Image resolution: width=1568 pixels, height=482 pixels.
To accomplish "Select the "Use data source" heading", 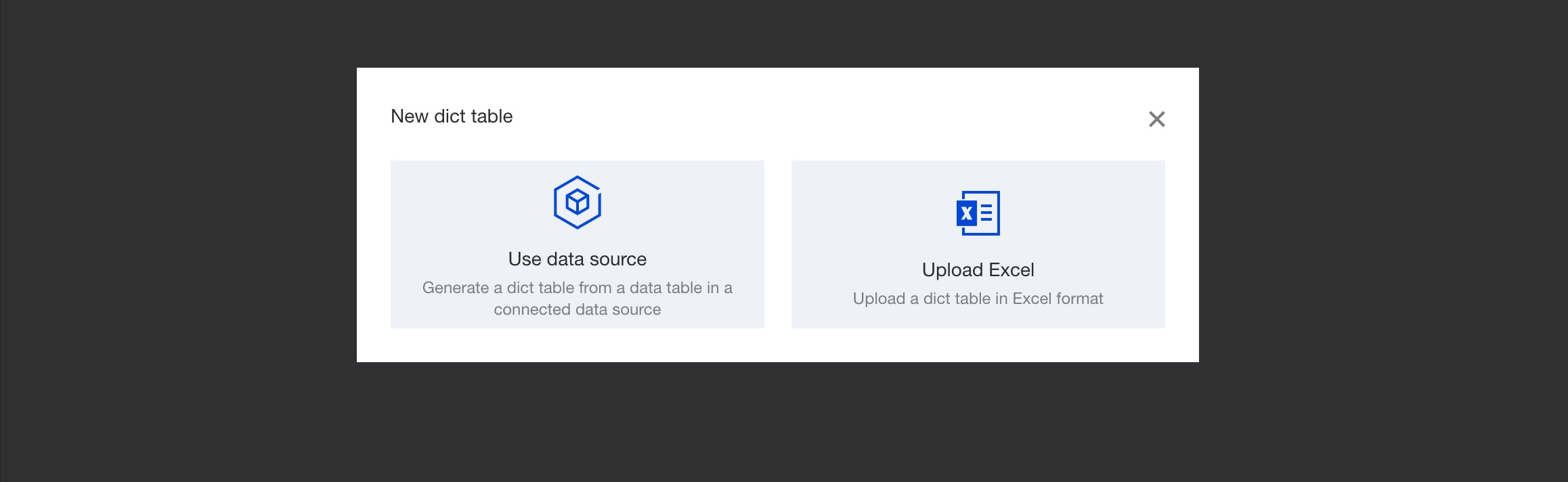I will click(577, 259).
